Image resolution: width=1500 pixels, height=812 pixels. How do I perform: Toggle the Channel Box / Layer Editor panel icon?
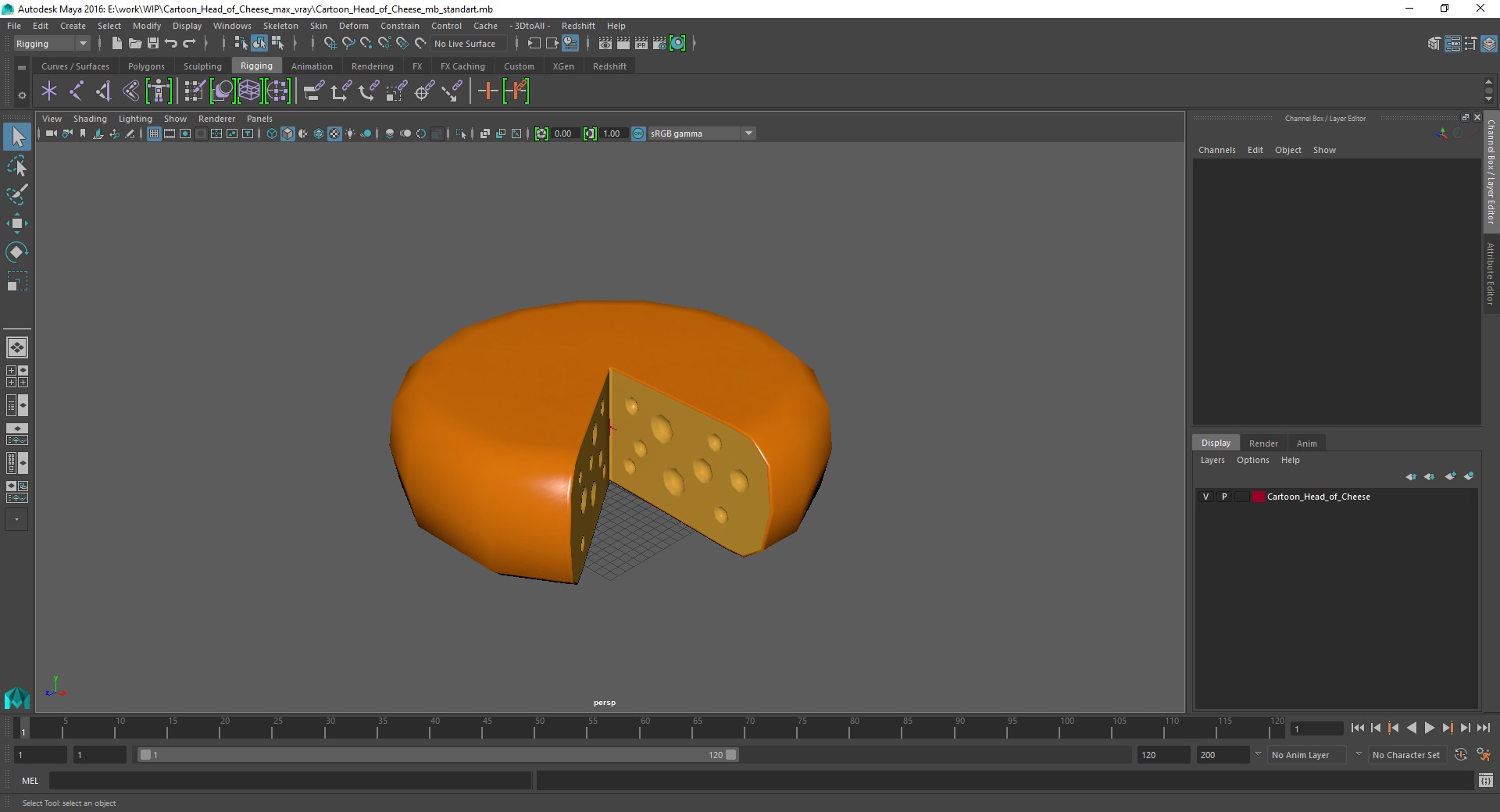[x=1489, y=44]
